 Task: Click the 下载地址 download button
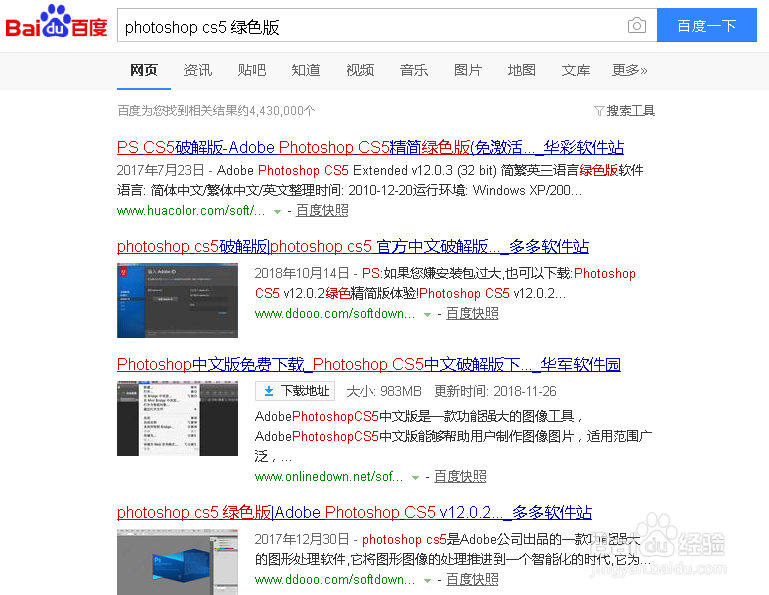[x=295, y=391]
